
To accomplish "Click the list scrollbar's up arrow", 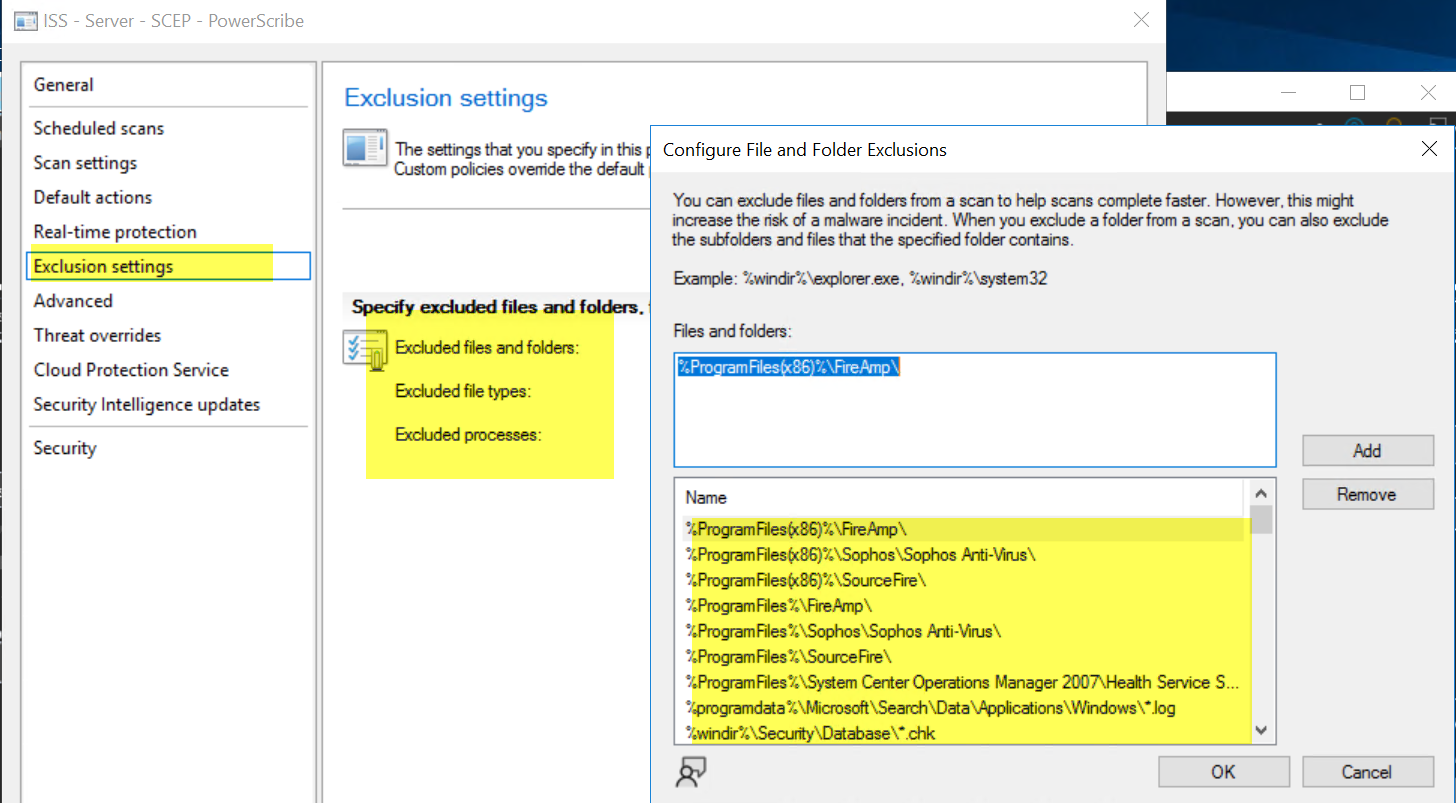I will [1261, 493].
